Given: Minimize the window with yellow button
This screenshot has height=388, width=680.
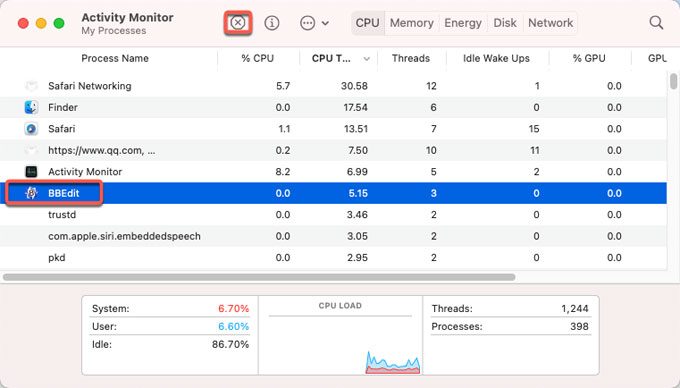Looking at the screenshot, I should tap(41, 23).
